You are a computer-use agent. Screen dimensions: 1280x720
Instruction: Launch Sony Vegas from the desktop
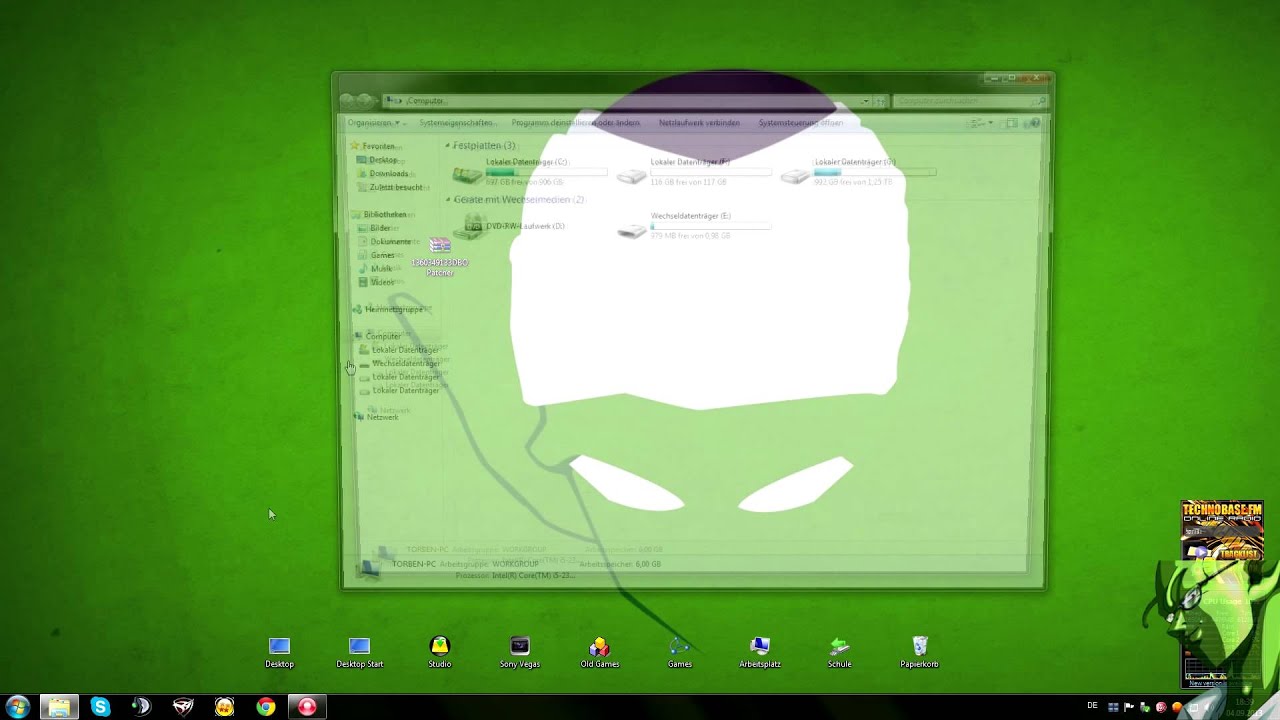click(x=519, y=652)
